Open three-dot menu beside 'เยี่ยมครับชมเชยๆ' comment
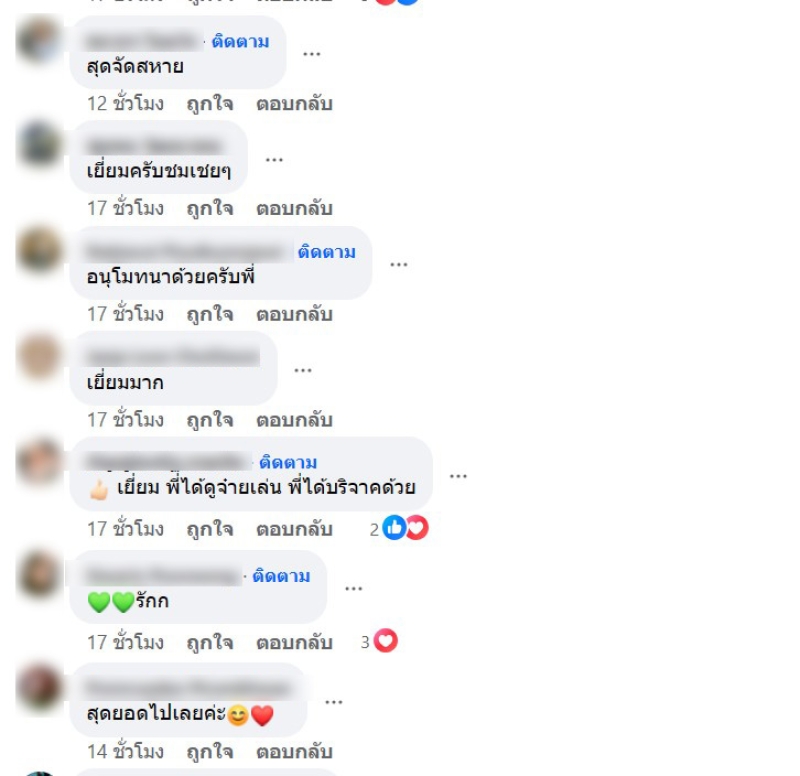The height and width of the screenshot is (776, 800). (274, 160)
